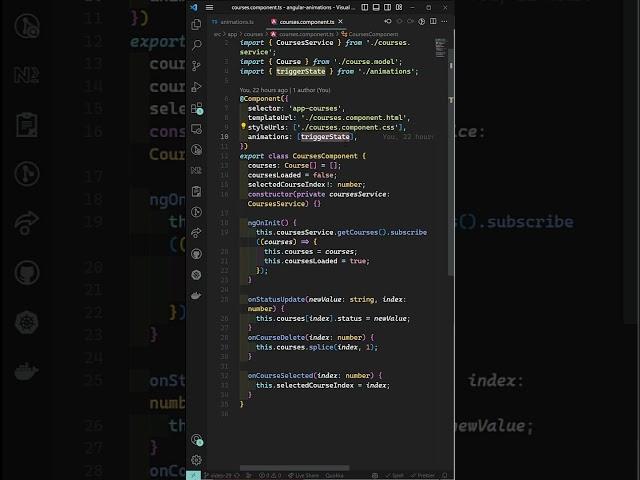This screenshot has height=480, width=640.
Task: Open the notifications bell in status bar
Action: click(445, 476)
